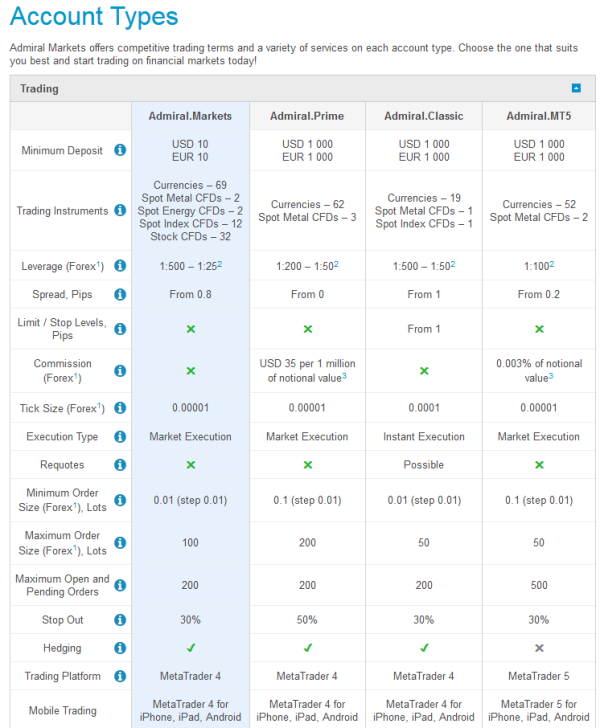Open Maximum Order Size info icon

click(x=120, y=543)
